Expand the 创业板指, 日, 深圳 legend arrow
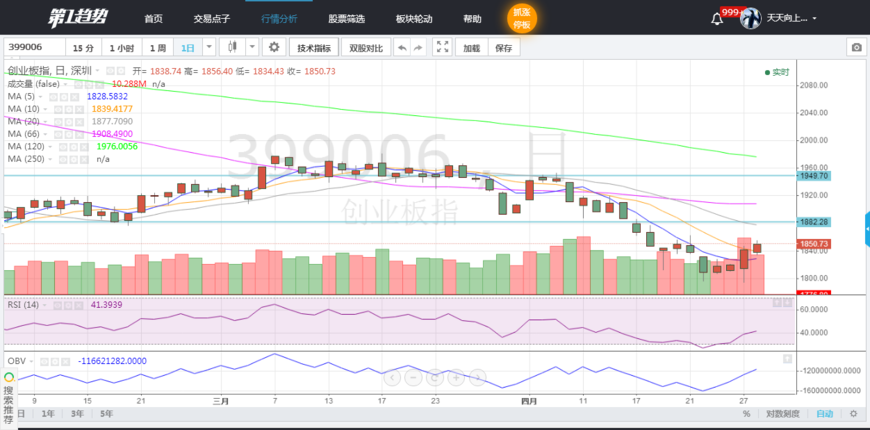Viewport: 870px width, 430px height. [x=97, y=70]
